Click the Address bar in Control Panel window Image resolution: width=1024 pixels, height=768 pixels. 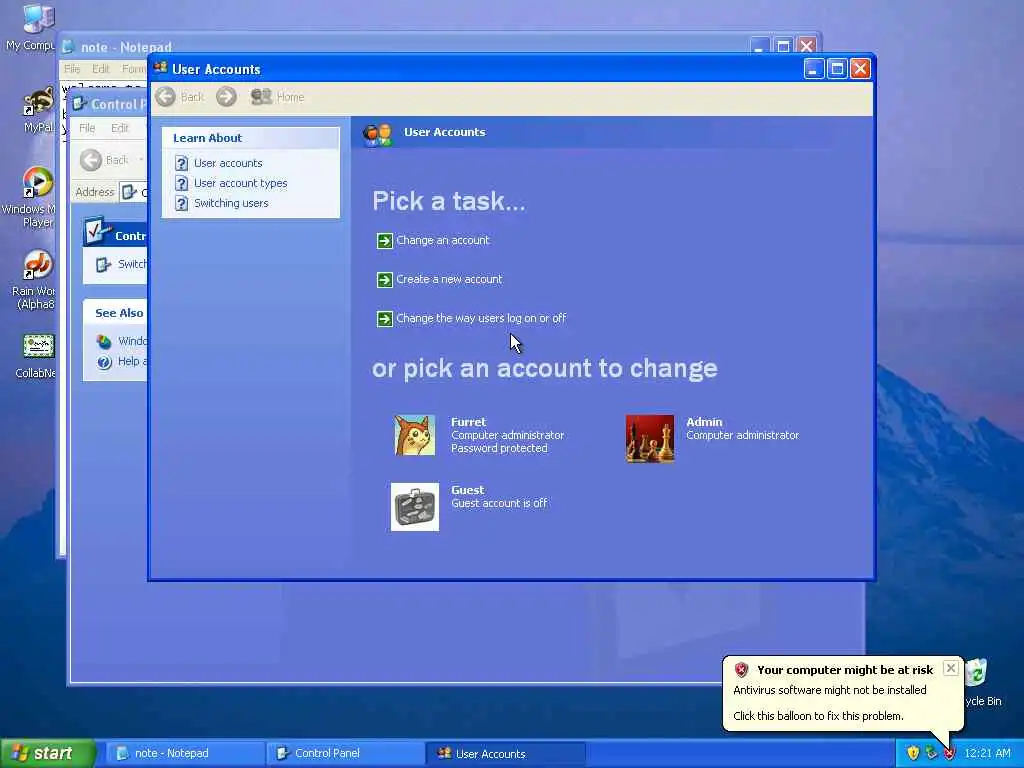133,192
